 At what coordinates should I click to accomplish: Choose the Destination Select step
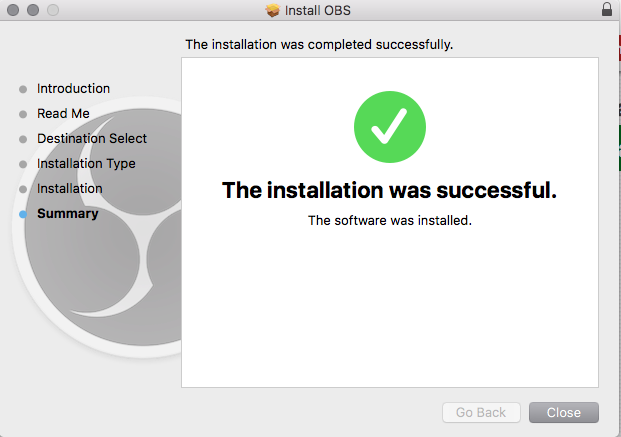pos(92,139)
